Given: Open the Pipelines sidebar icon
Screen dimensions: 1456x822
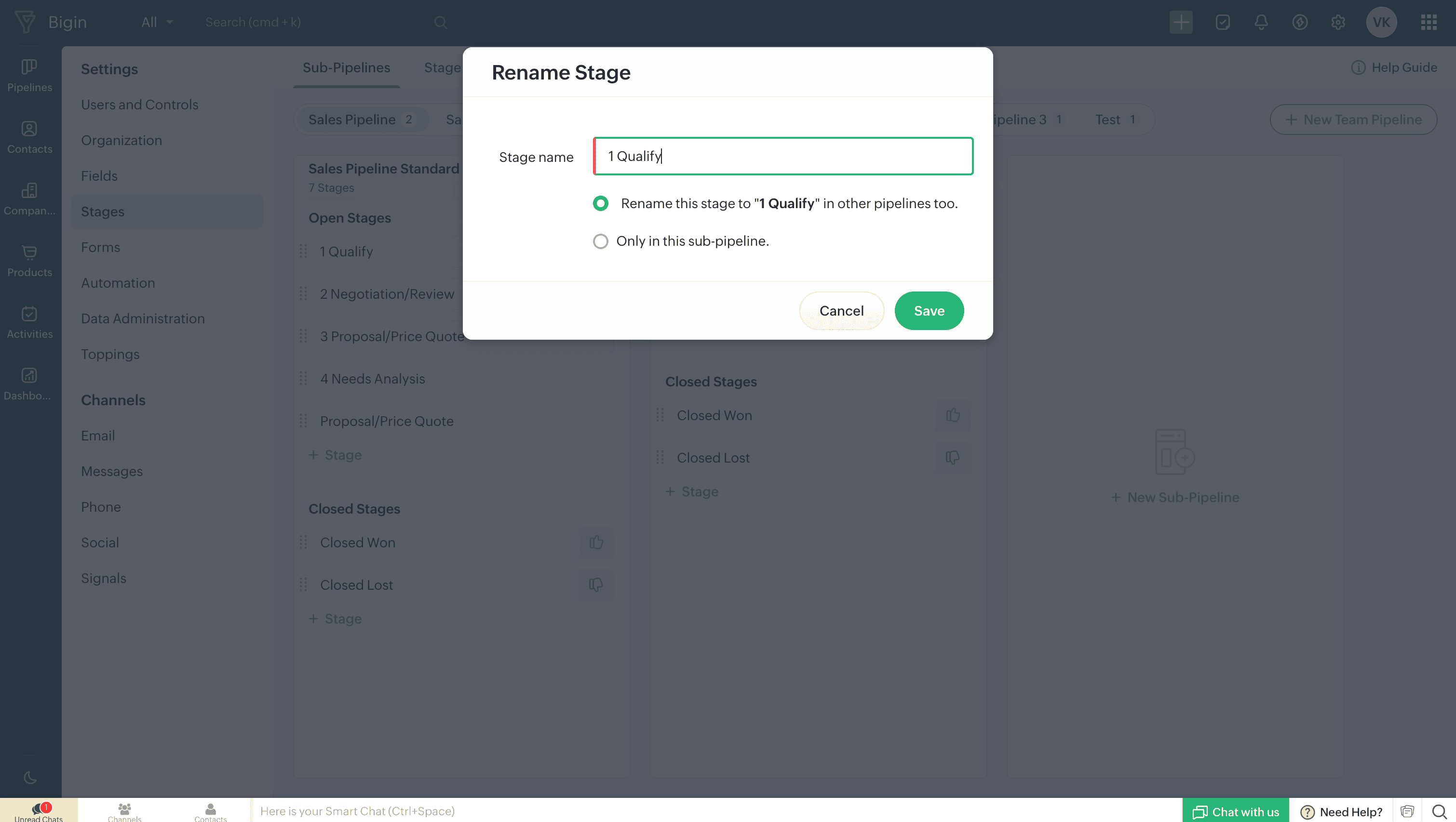Looking at the screenshot, I should (x=29, y=75).
